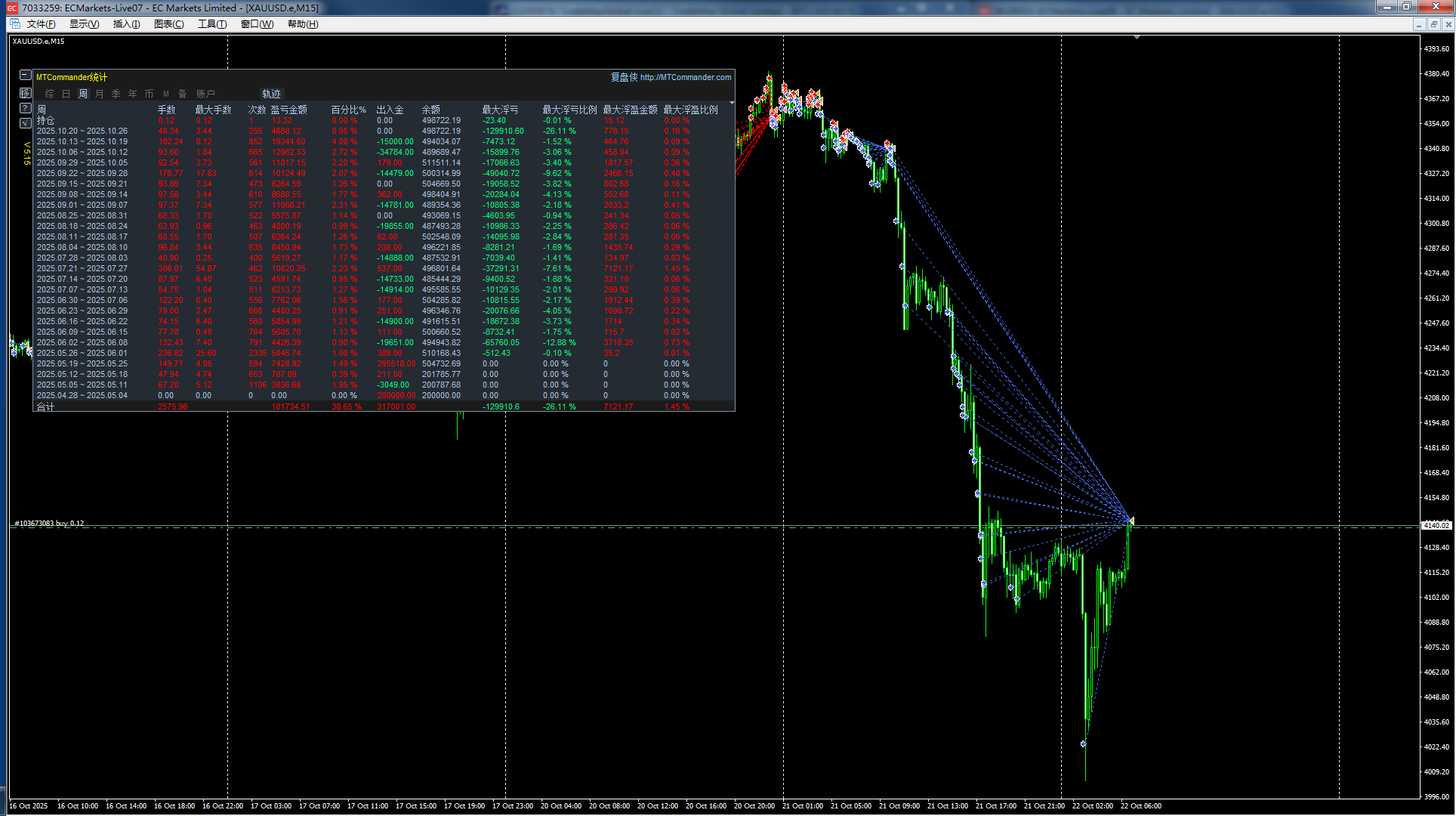Image resolution: width=1456 pixels, height=816 pixels.
Task: Click the EC Markets app title icon
Action: [12, 8]
